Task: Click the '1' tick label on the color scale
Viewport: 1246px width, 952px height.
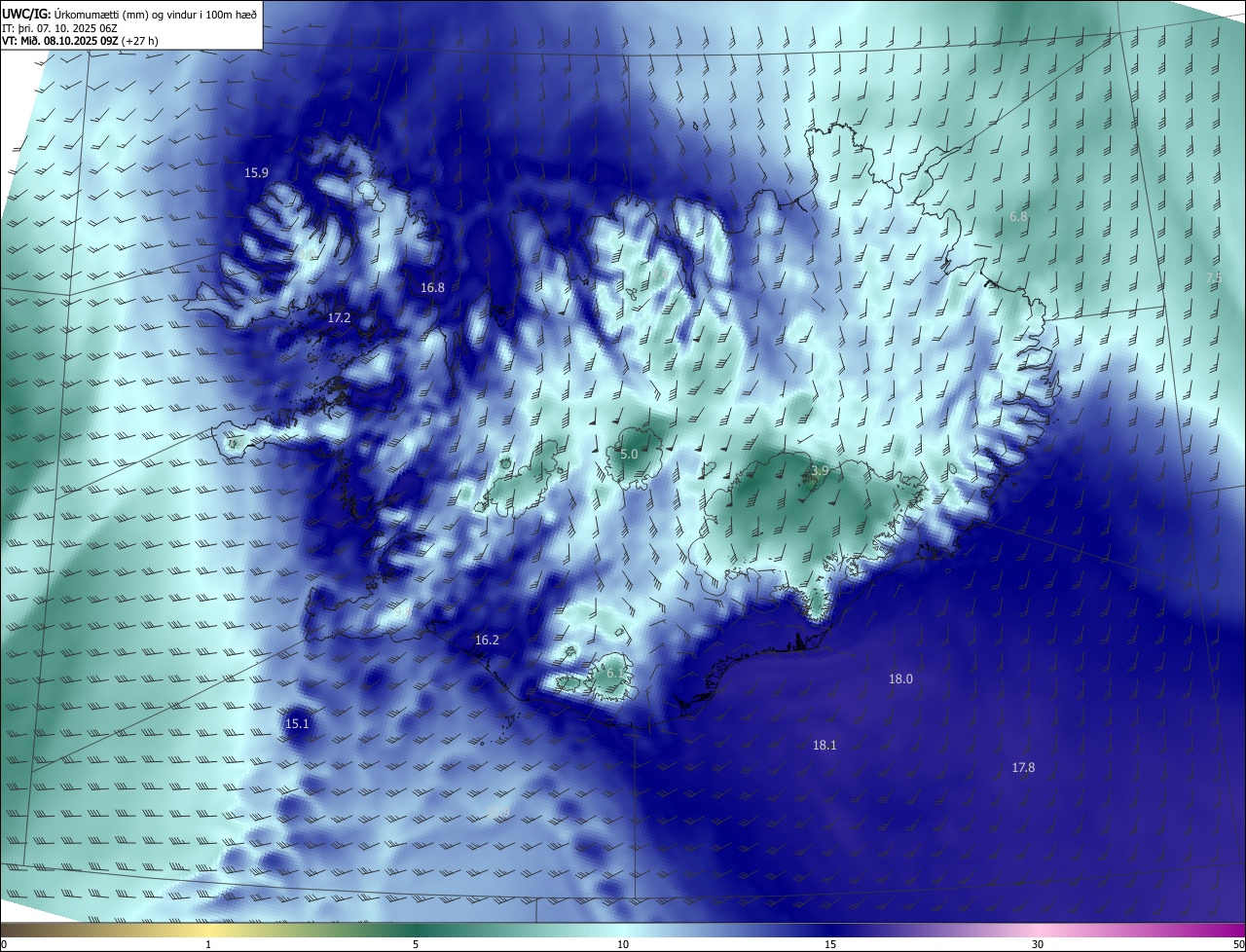Action: (208, 944)
